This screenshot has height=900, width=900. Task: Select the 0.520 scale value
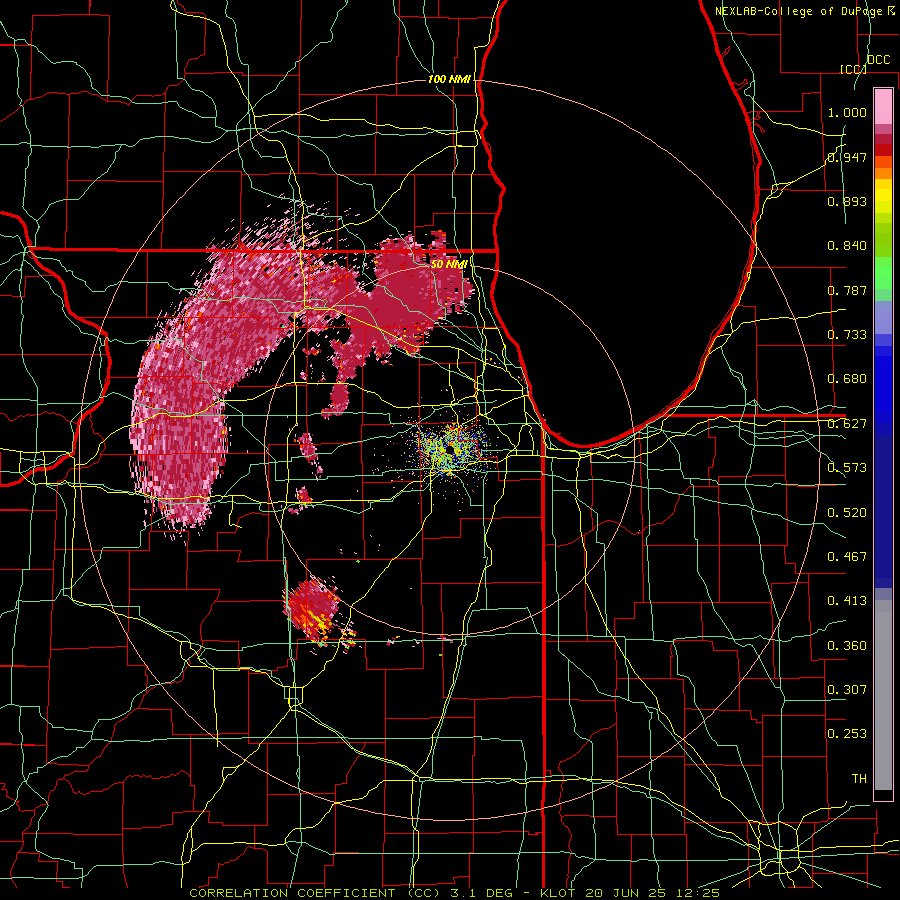click(847, 513)
